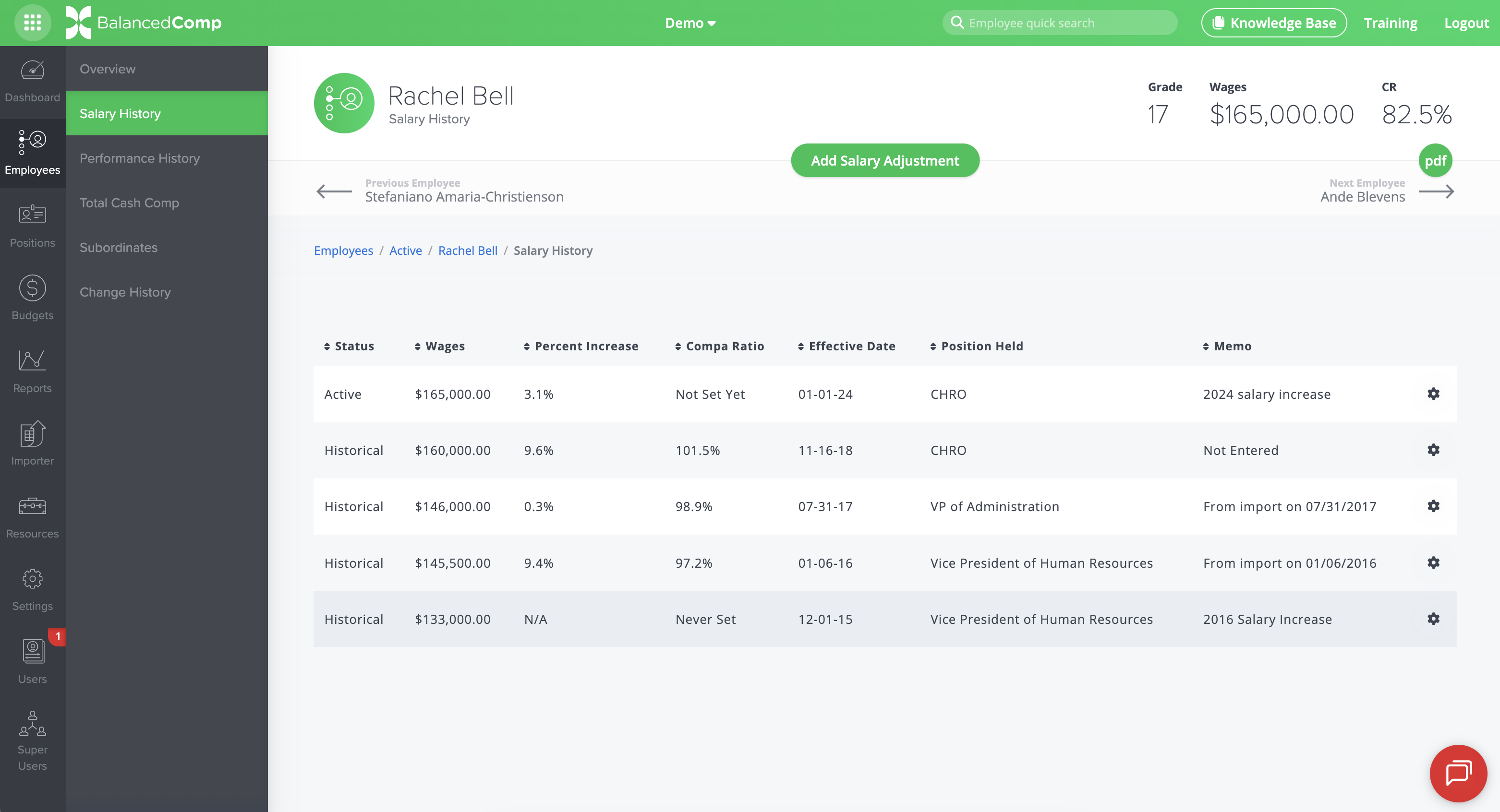The width and height of the screenshot is (1500, 812).
Task: Sort table by Compa Ratio column
Action: point(719,346)
